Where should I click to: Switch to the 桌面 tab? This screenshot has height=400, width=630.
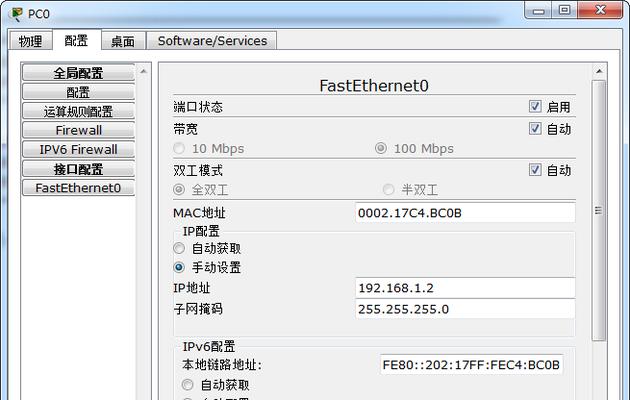[123, 41]
